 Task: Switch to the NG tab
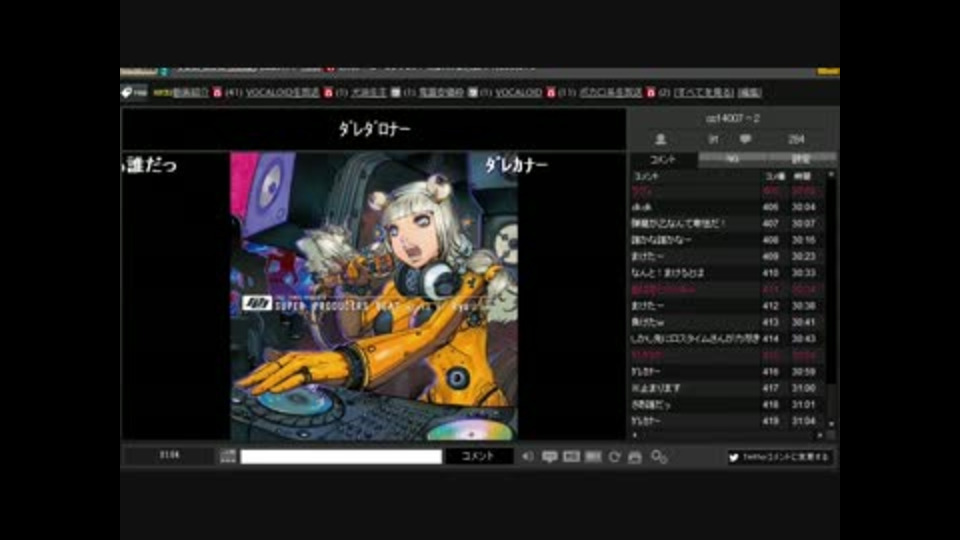coord(732,159)
